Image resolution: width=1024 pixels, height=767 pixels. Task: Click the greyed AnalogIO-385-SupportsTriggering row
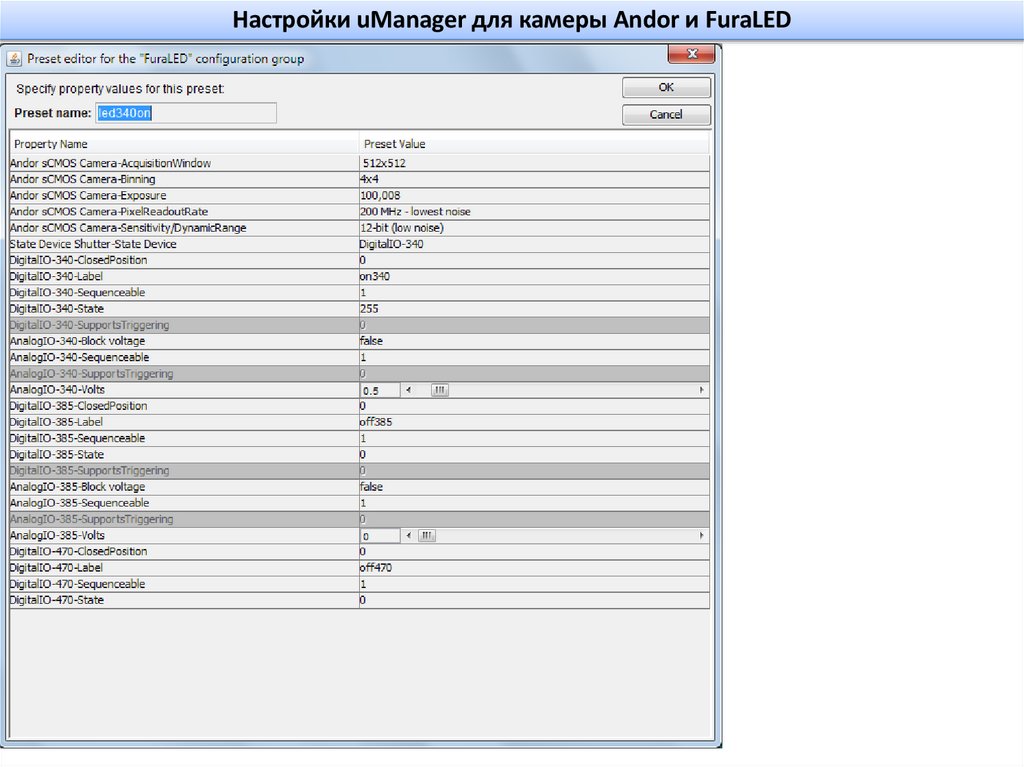(x=359, y=519)
